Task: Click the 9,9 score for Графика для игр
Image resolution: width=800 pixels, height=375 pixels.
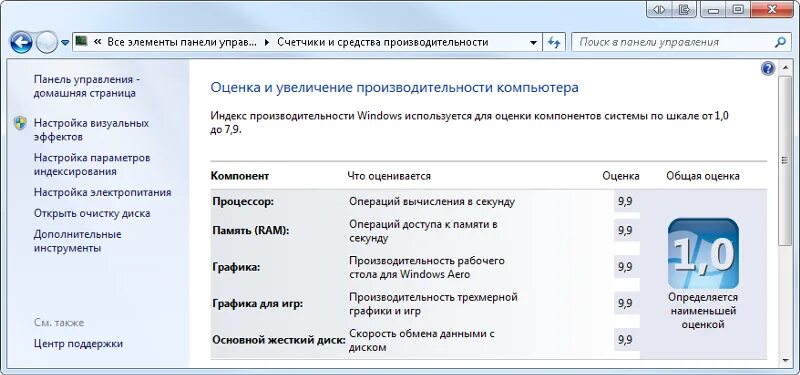Action: pyautogui.click(x=625, y=303)
